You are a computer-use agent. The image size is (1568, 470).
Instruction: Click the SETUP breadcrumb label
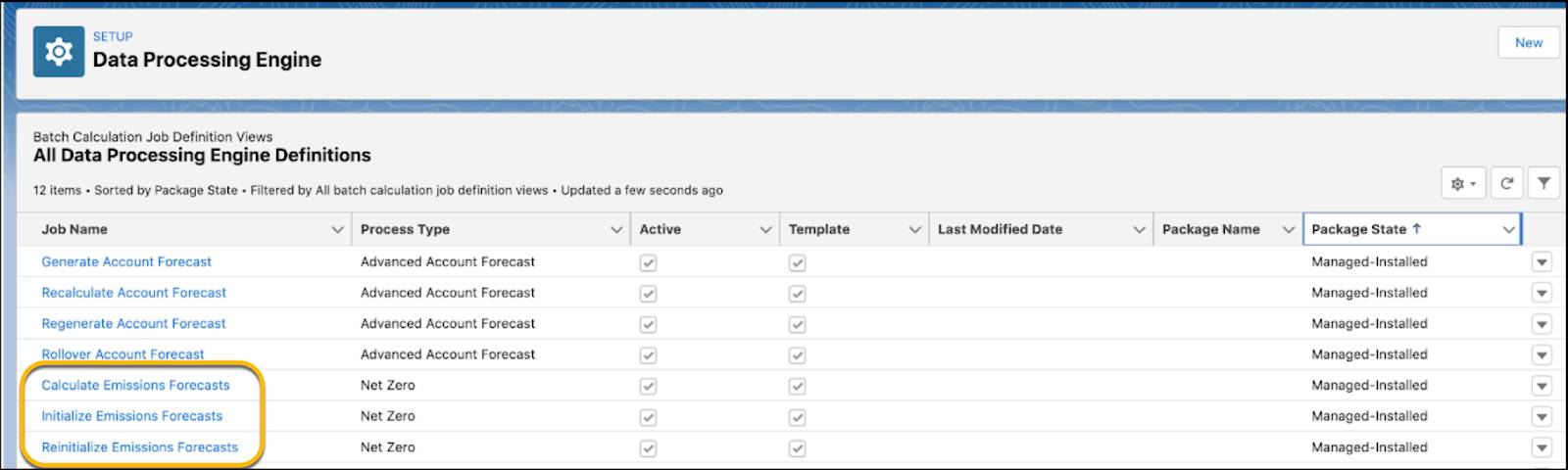pos(113,36)
